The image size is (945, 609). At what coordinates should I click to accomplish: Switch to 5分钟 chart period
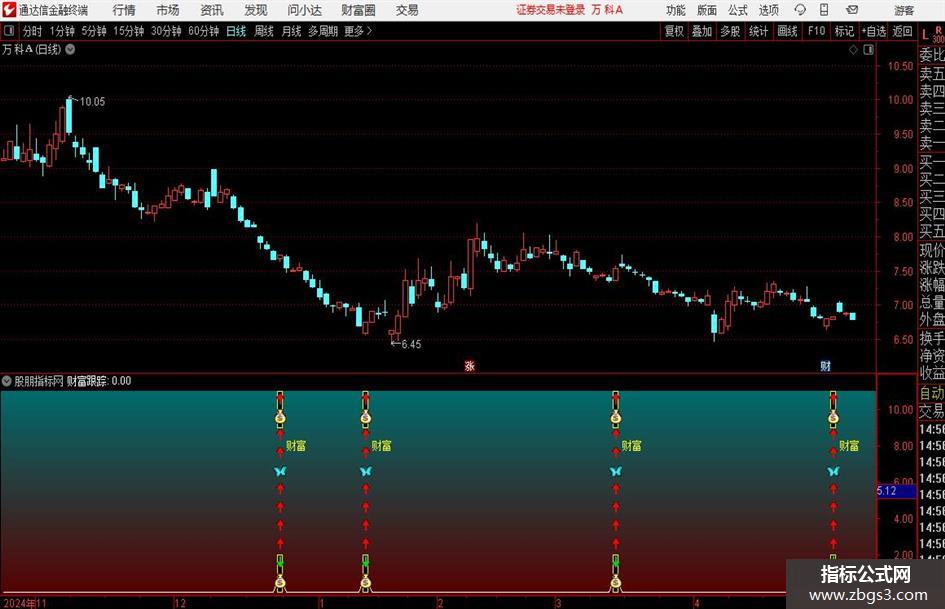94,31
